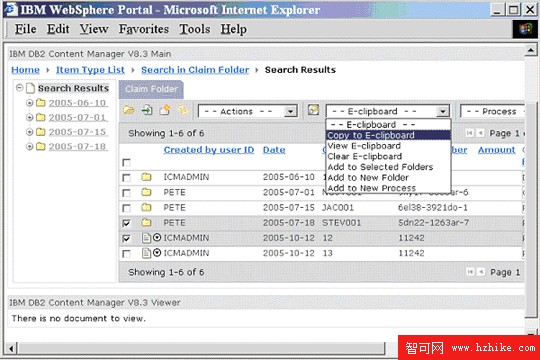Image resolution: width=540 pixels, height=360 pixels.
Task: Sort by Amount column header
Action: pos(497,150)
